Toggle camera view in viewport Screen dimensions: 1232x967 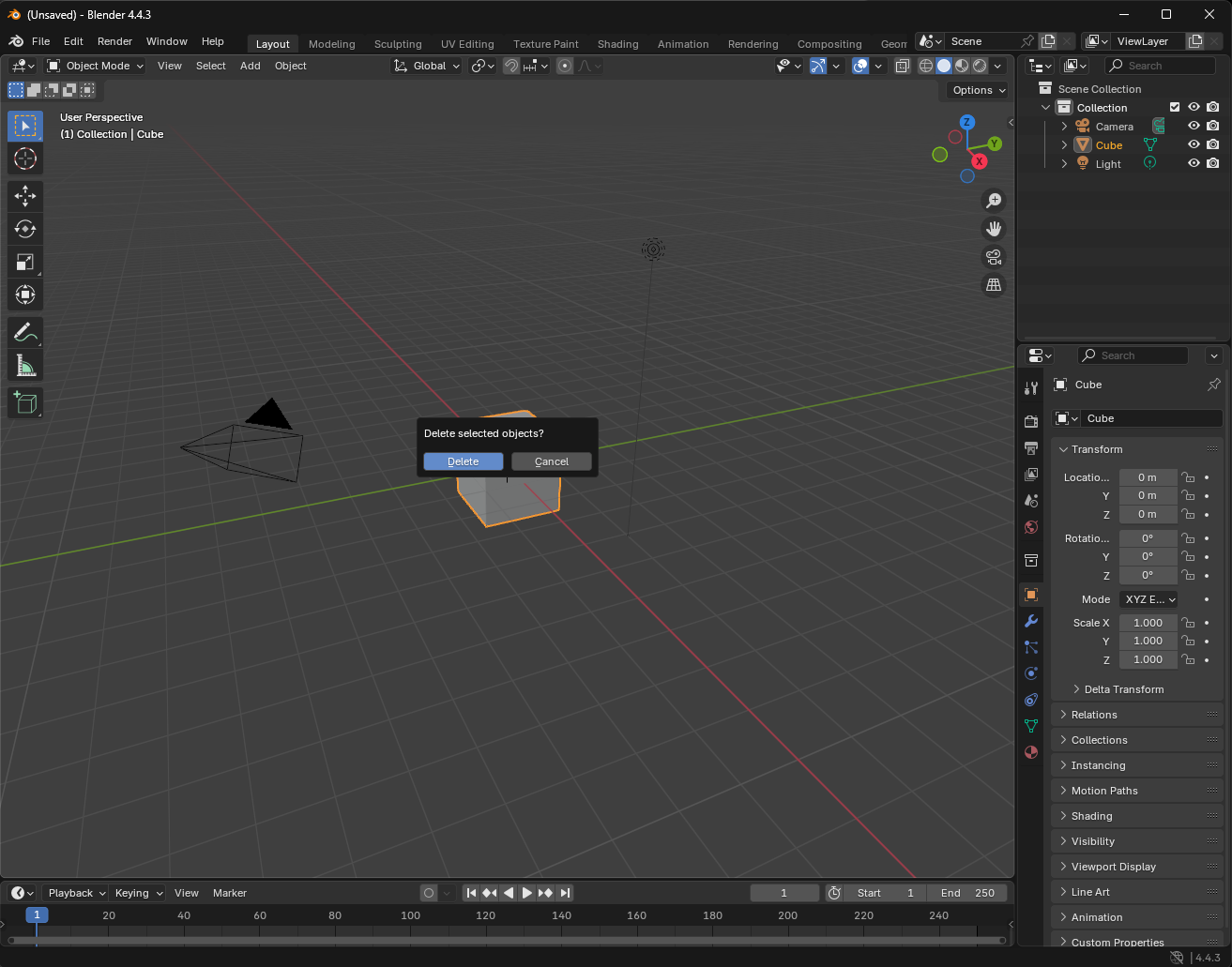(994, 257)
